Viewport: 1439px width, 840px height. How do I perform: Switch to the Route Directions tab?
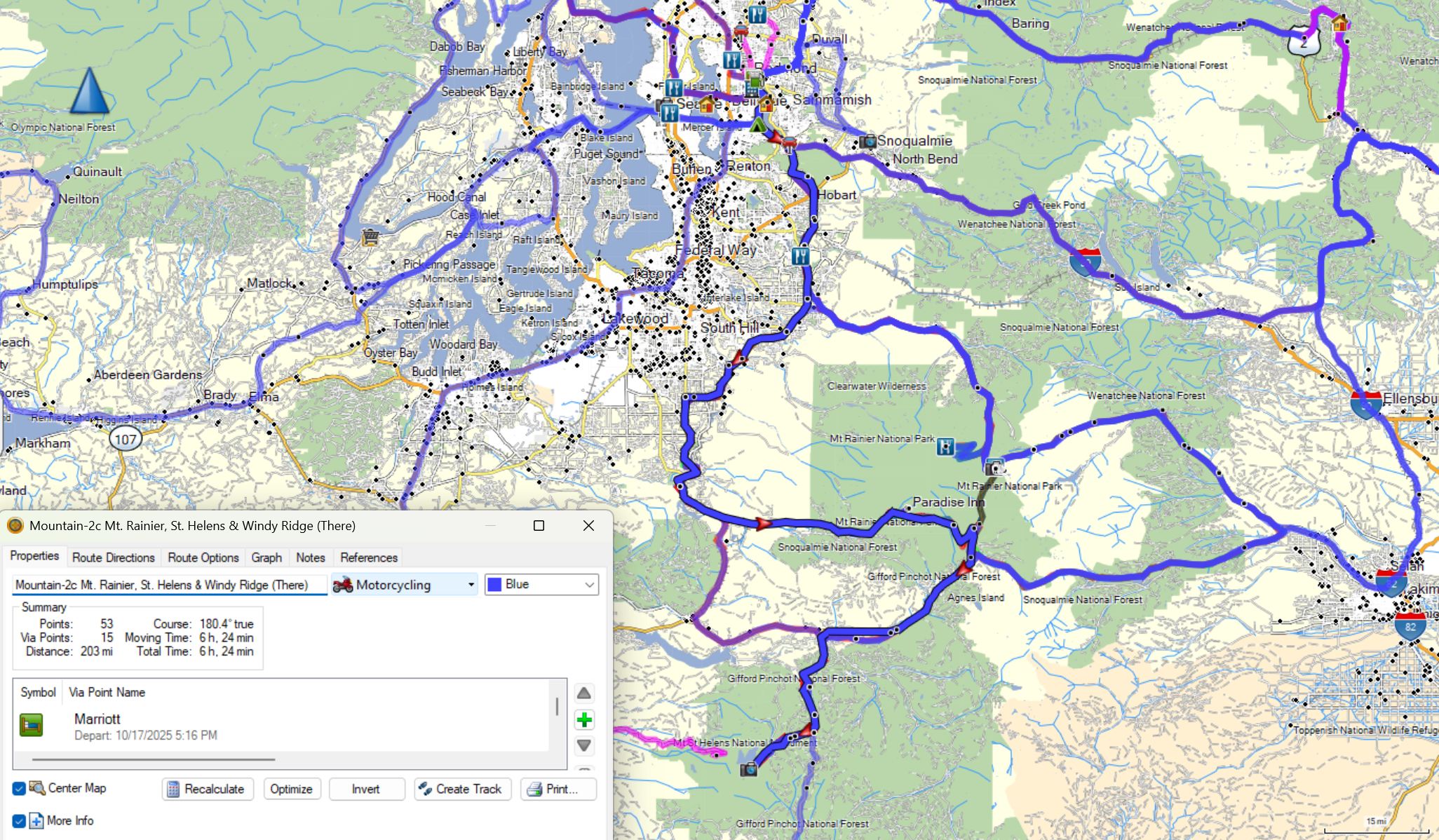point(113,557)
